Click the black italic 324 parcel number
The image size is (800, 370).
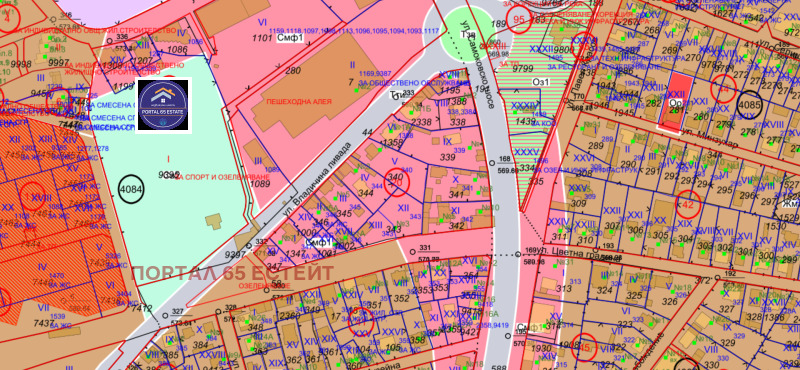(x=605, y=290)
